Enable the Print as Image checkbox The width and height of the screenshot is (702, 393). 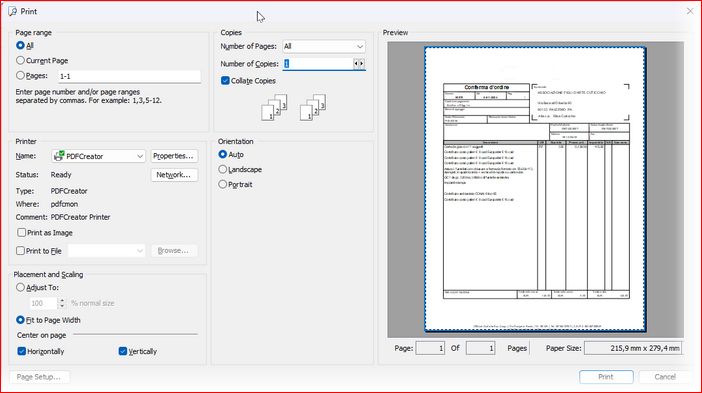21,232
